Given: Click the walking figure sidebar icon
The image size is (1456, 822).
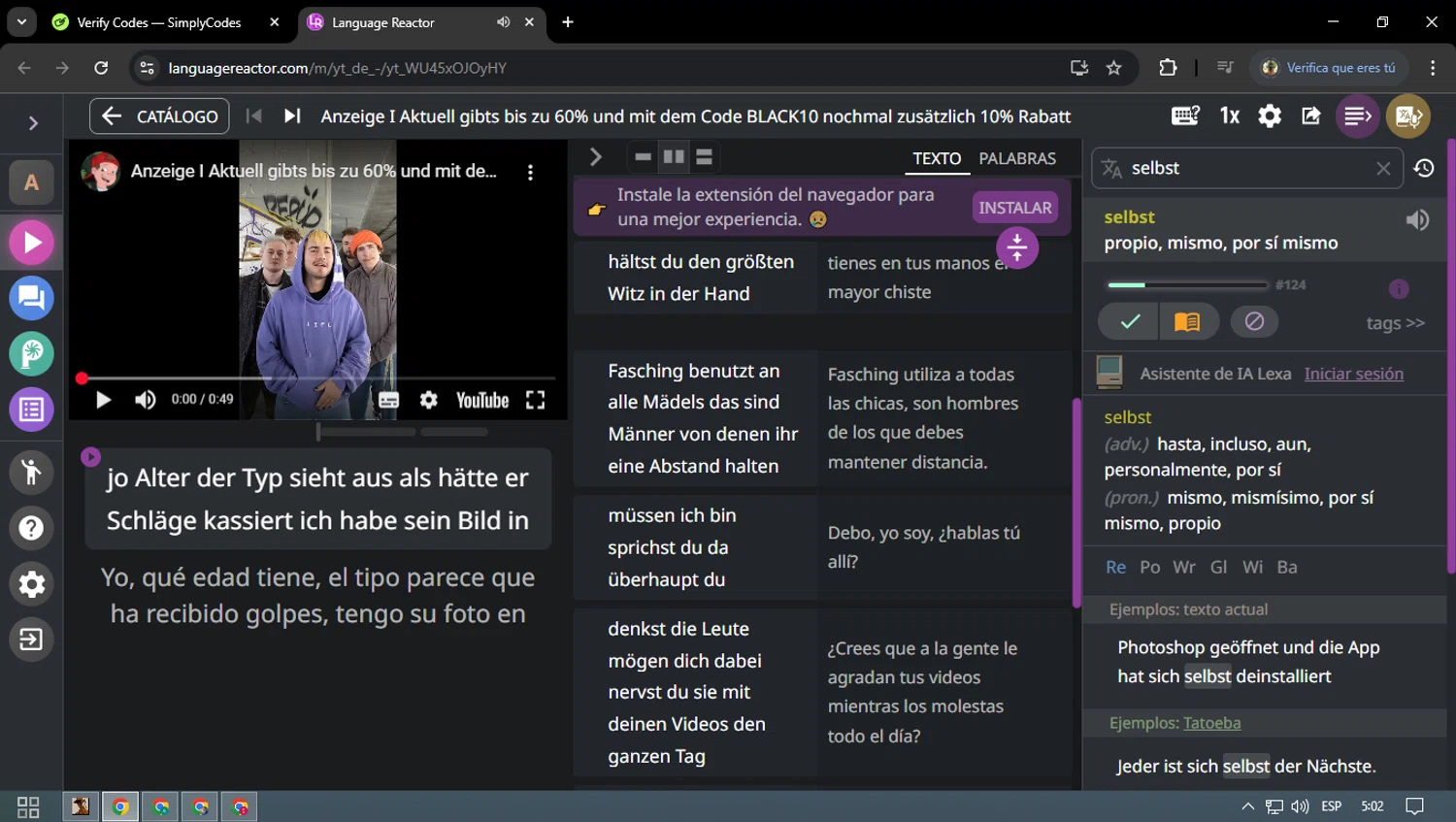Looking at the screenshot, I should (x=31, y=472).
